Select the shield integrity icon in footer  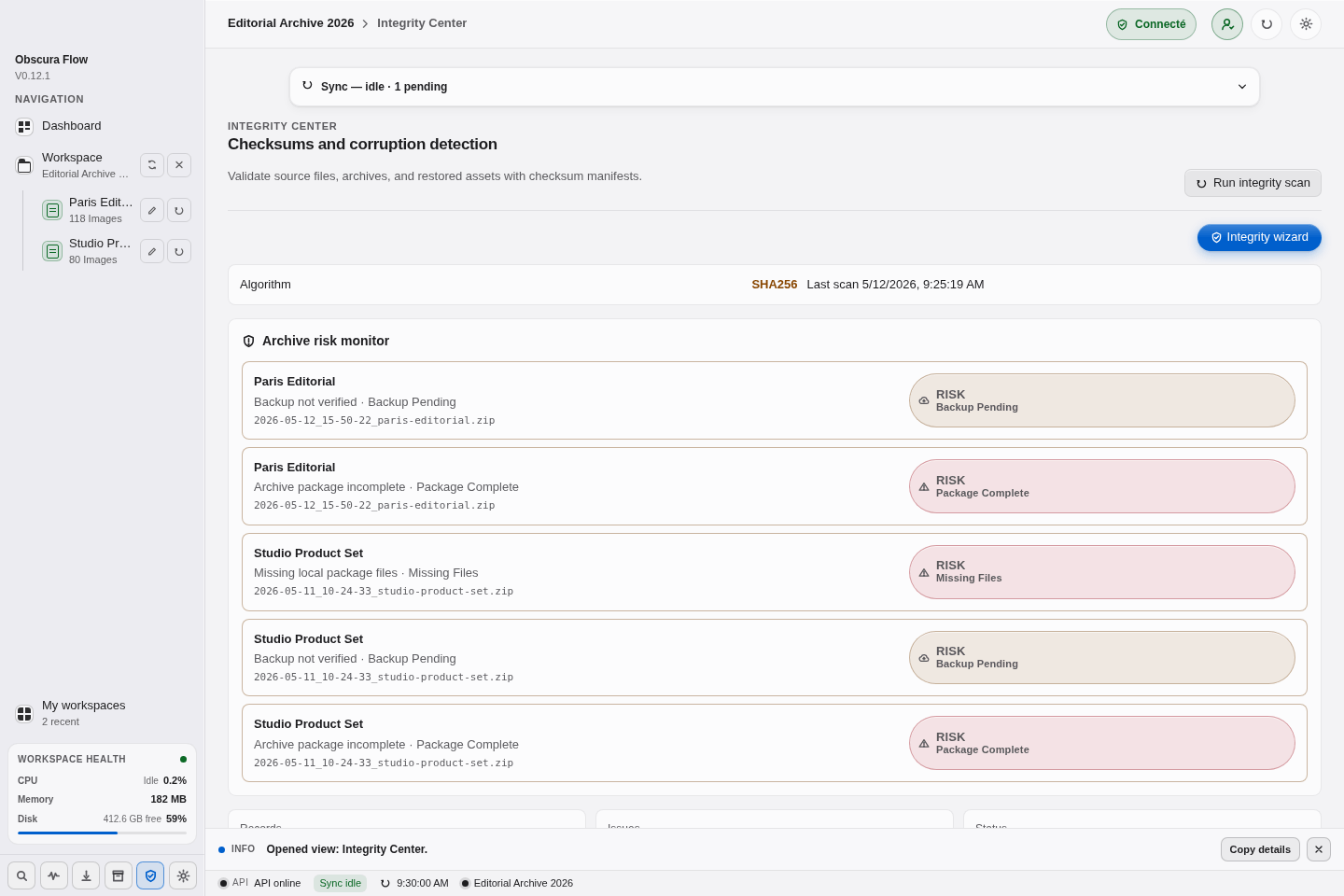point(150,875)
